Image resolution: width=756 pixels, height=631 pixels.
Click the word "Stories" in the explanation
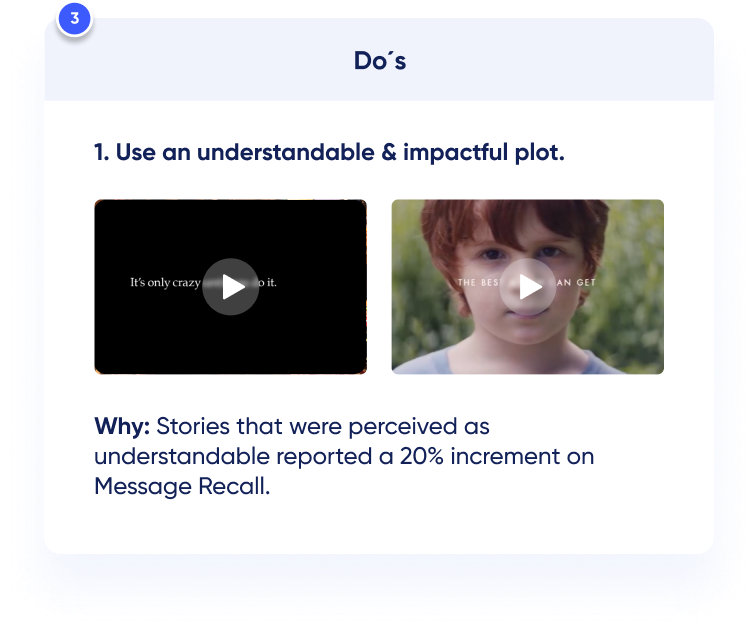pyautogui.click(x=193, y=427)
